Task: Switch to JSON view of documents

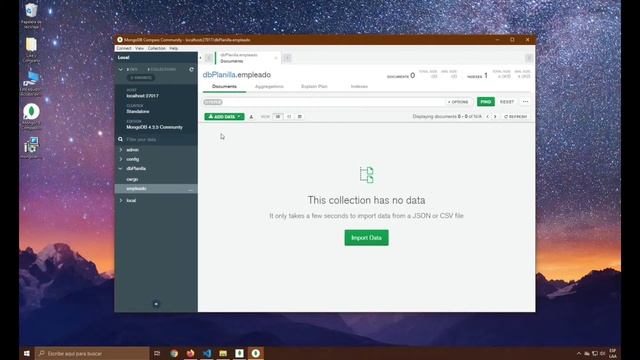Action: (x=289, y=117)
